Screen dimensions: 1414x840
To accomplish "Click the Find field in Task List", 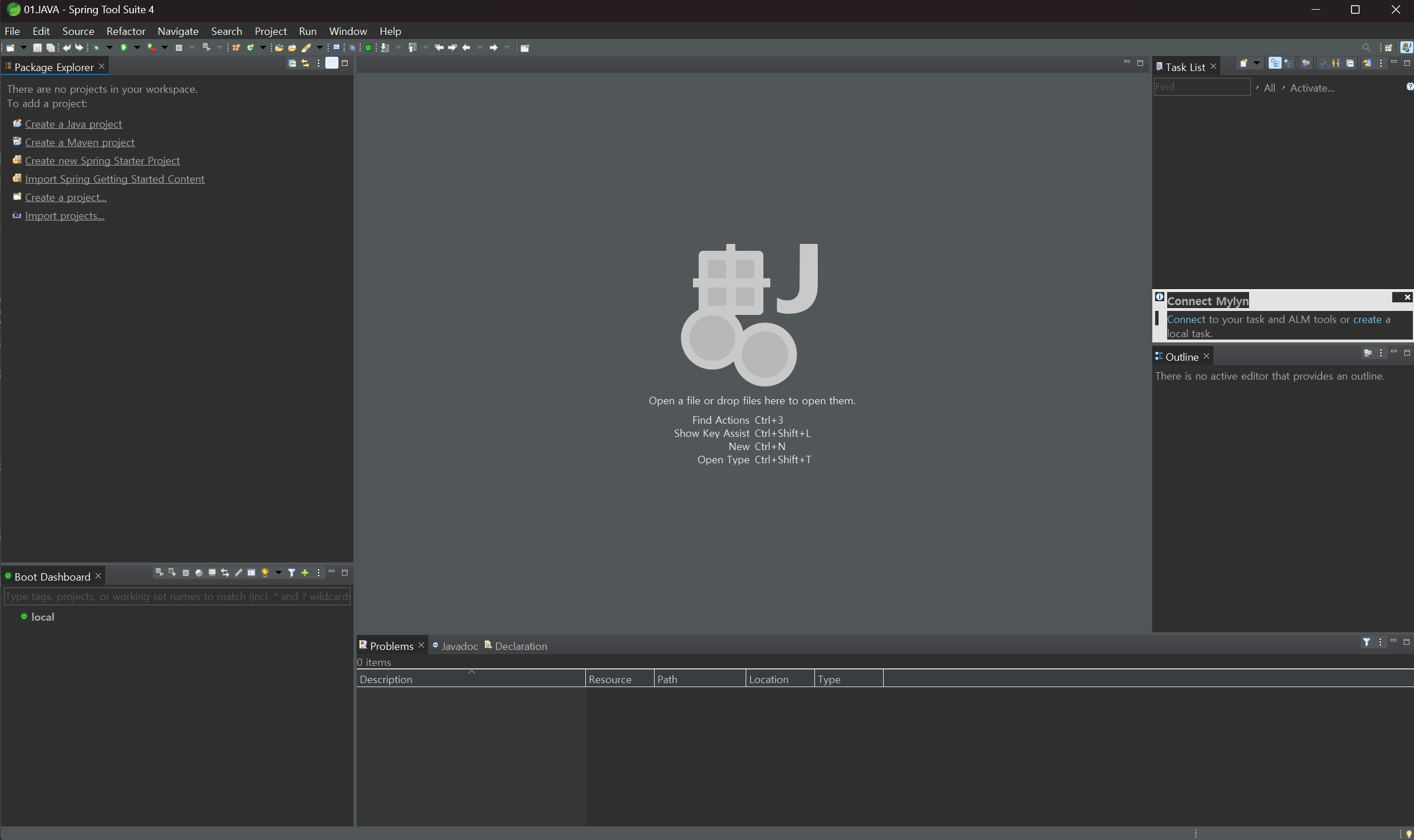I will 1201,87.
